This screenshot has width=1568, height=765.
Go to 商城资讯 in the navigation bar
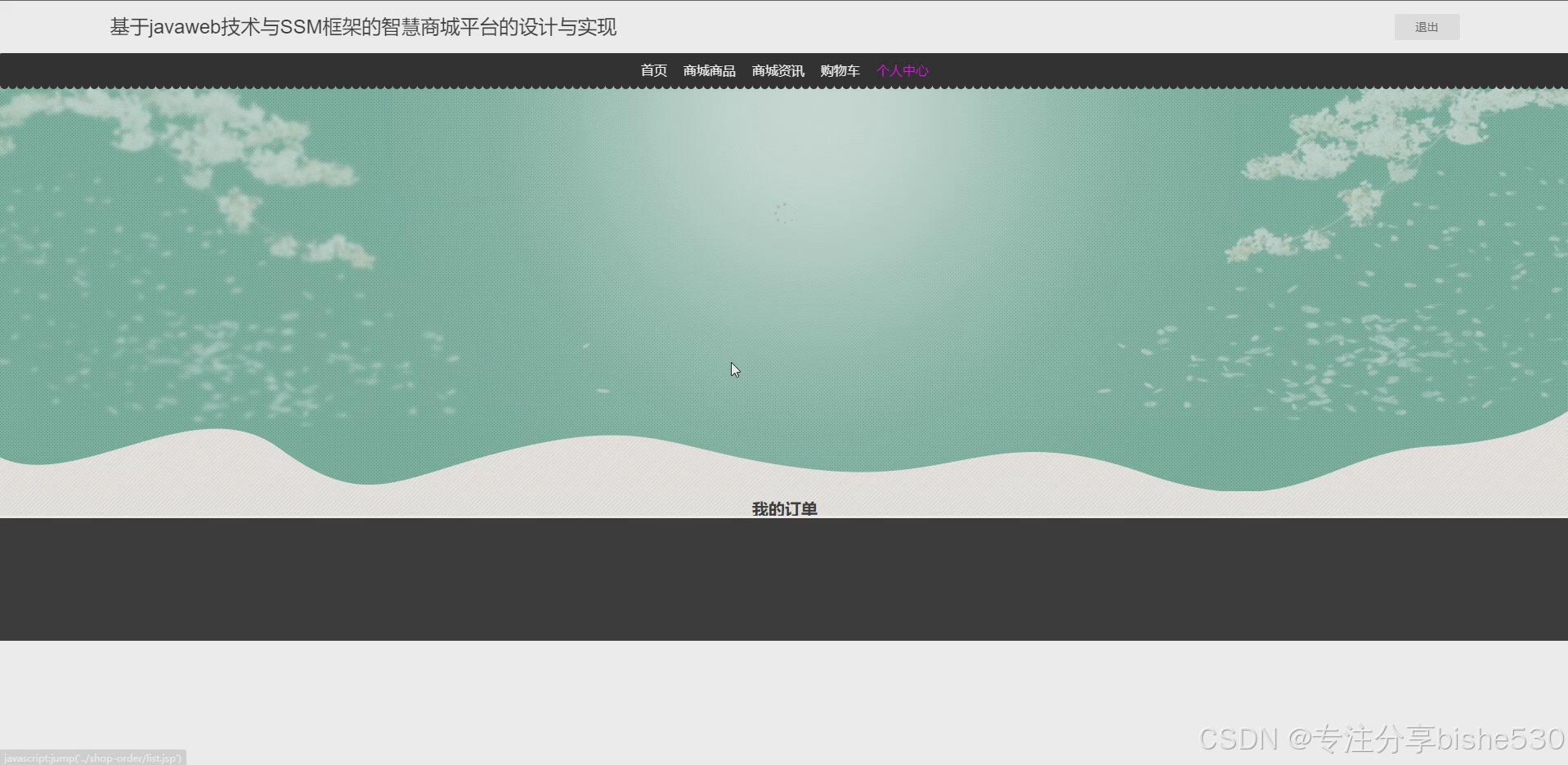(x=777, y=71)
